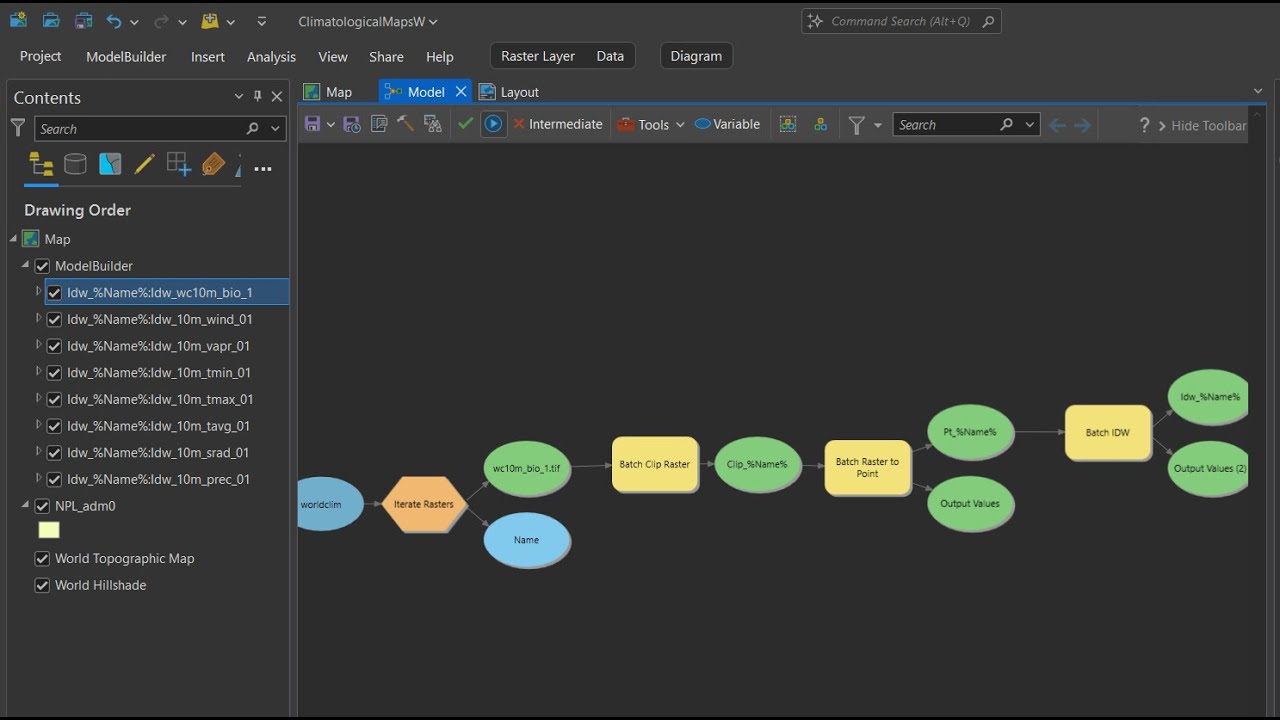
Task: Save the model with the toolbar Save icon
Action: pyautogui.click(x=312, y=124)
